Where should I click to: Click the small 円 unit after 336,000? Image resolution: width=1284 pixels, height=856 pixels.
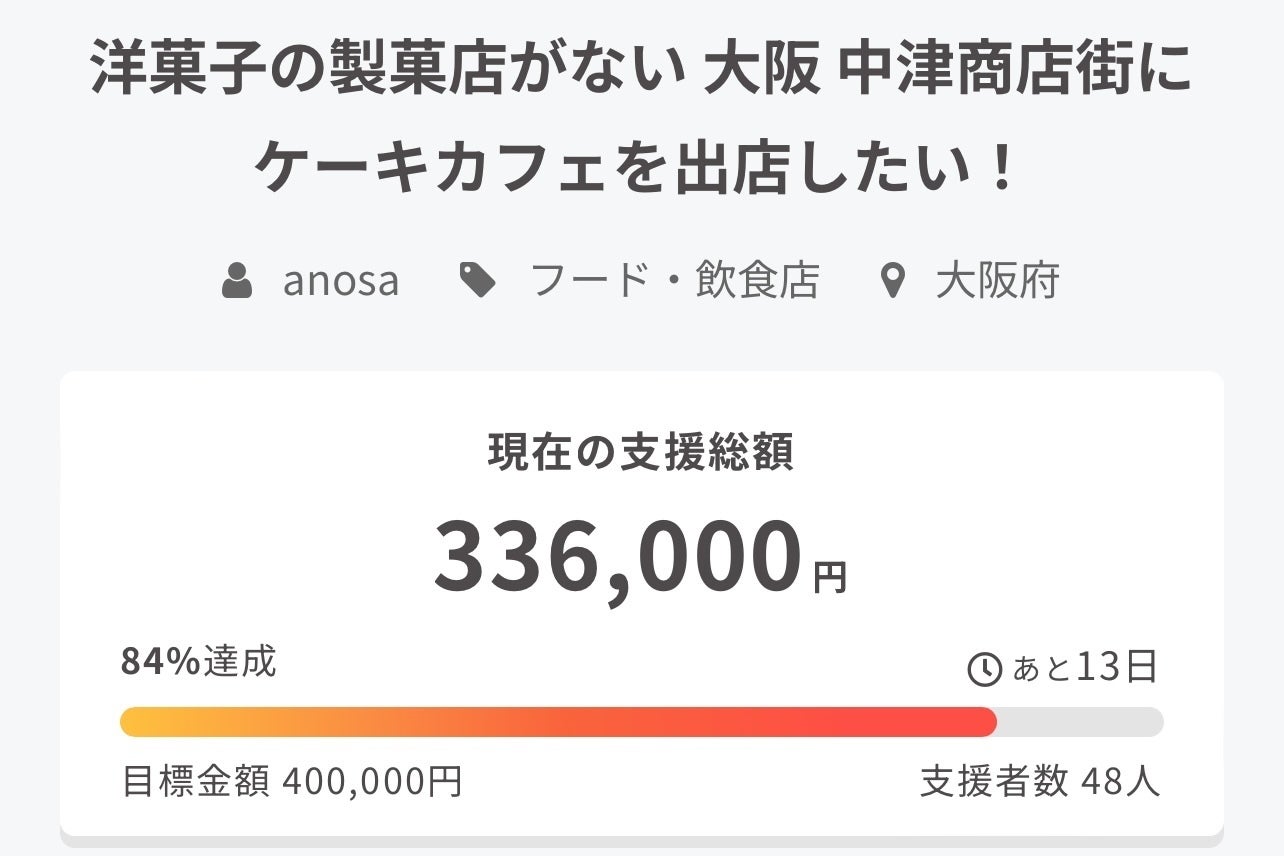pyautogui.click(x=829, y=577)
